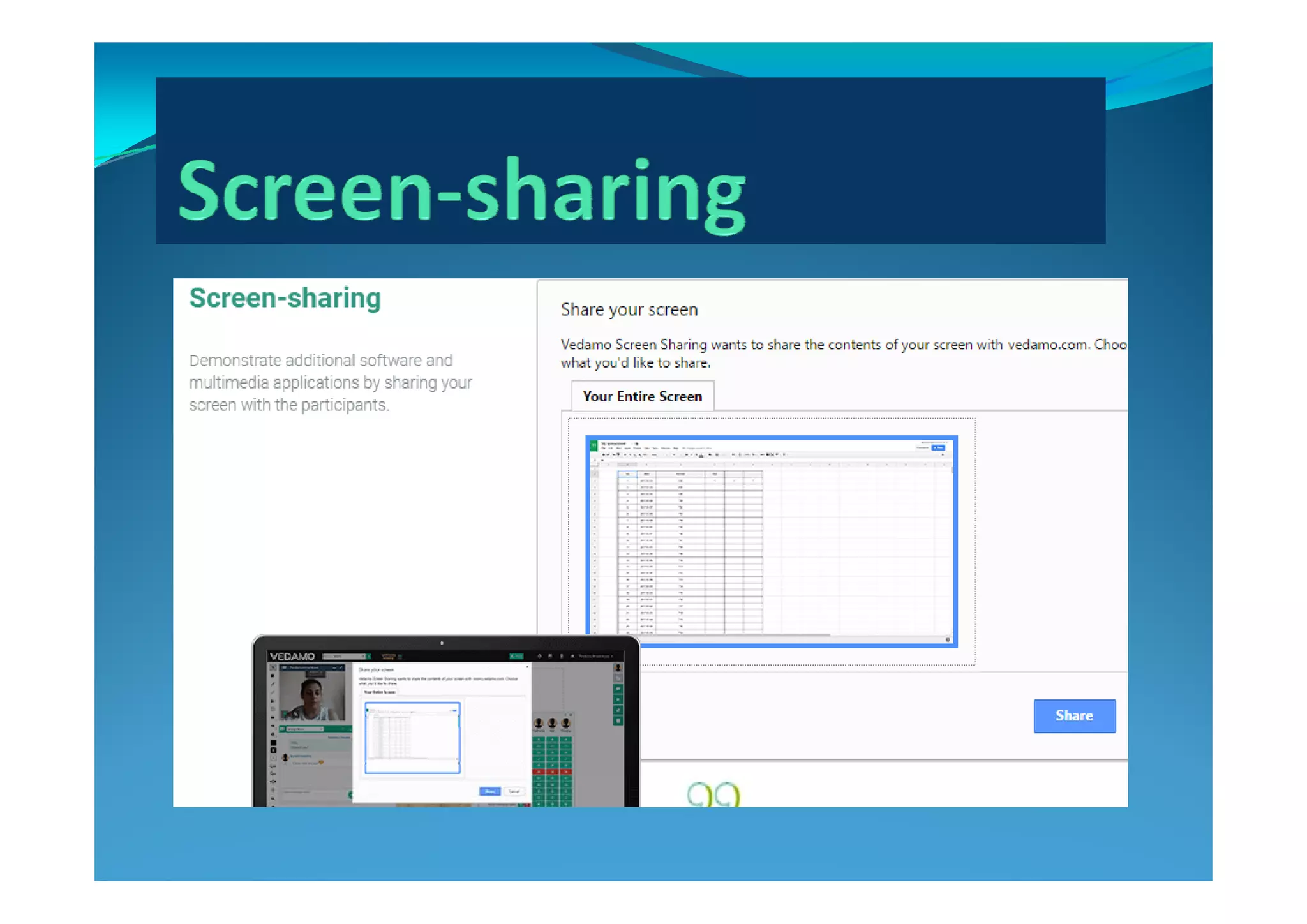Click the green Sheets icon in the preview
The height and width of the screenshot is (924, 1307).
click(594, 445)
